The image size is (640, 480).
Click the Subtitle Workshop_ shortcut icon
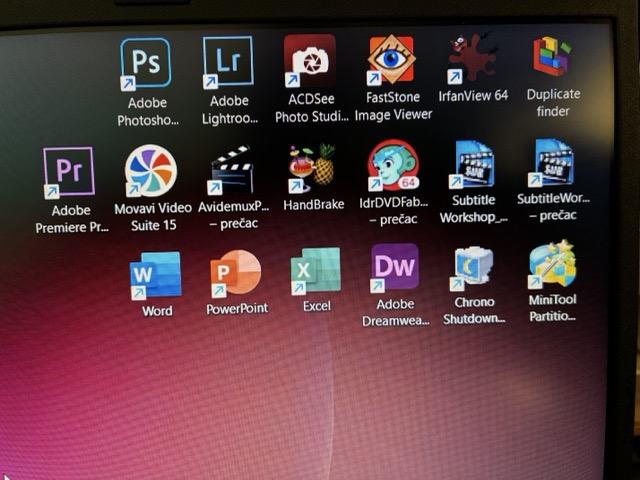click(x=472, y=164)
